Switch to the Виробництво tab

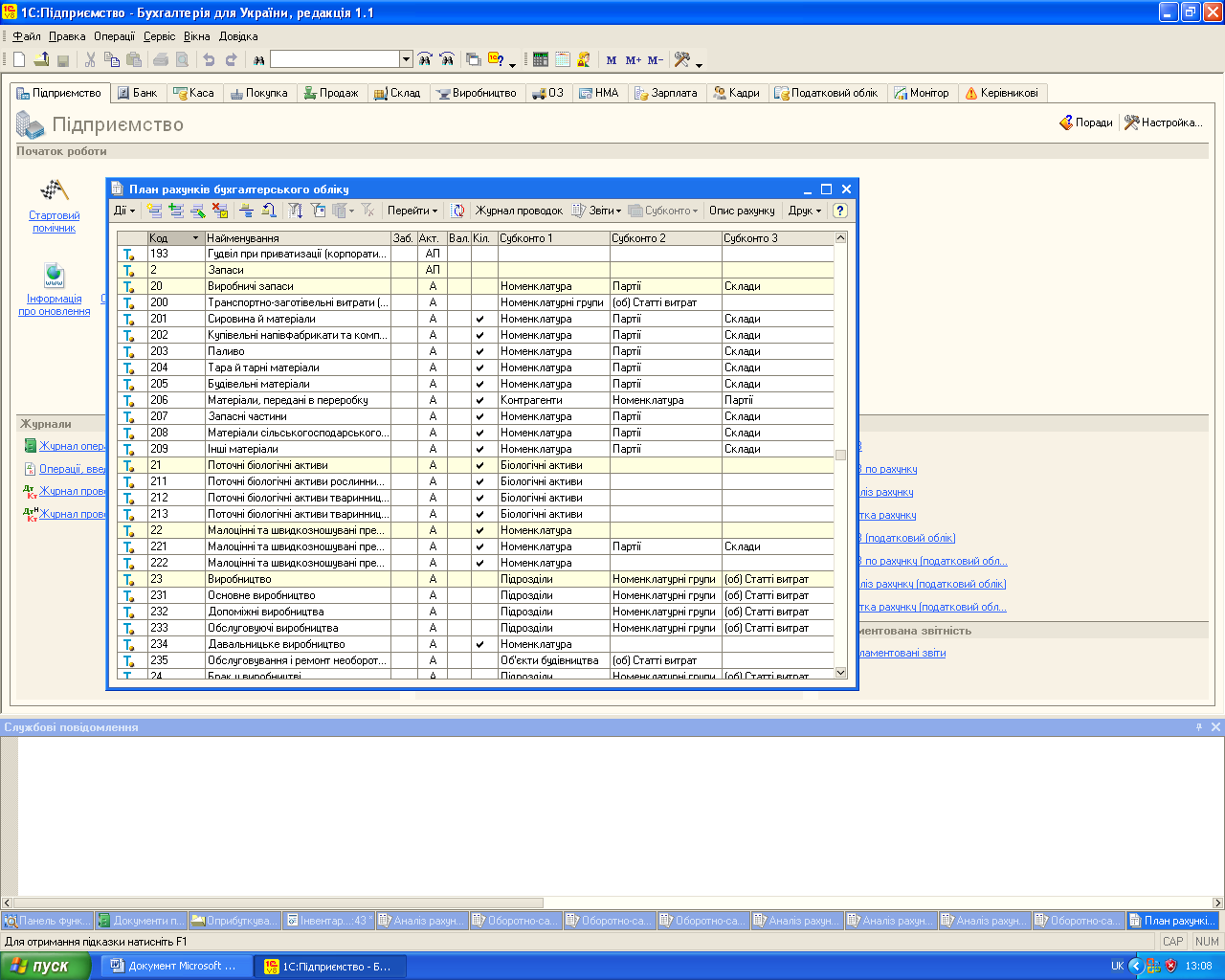[477, 93]
